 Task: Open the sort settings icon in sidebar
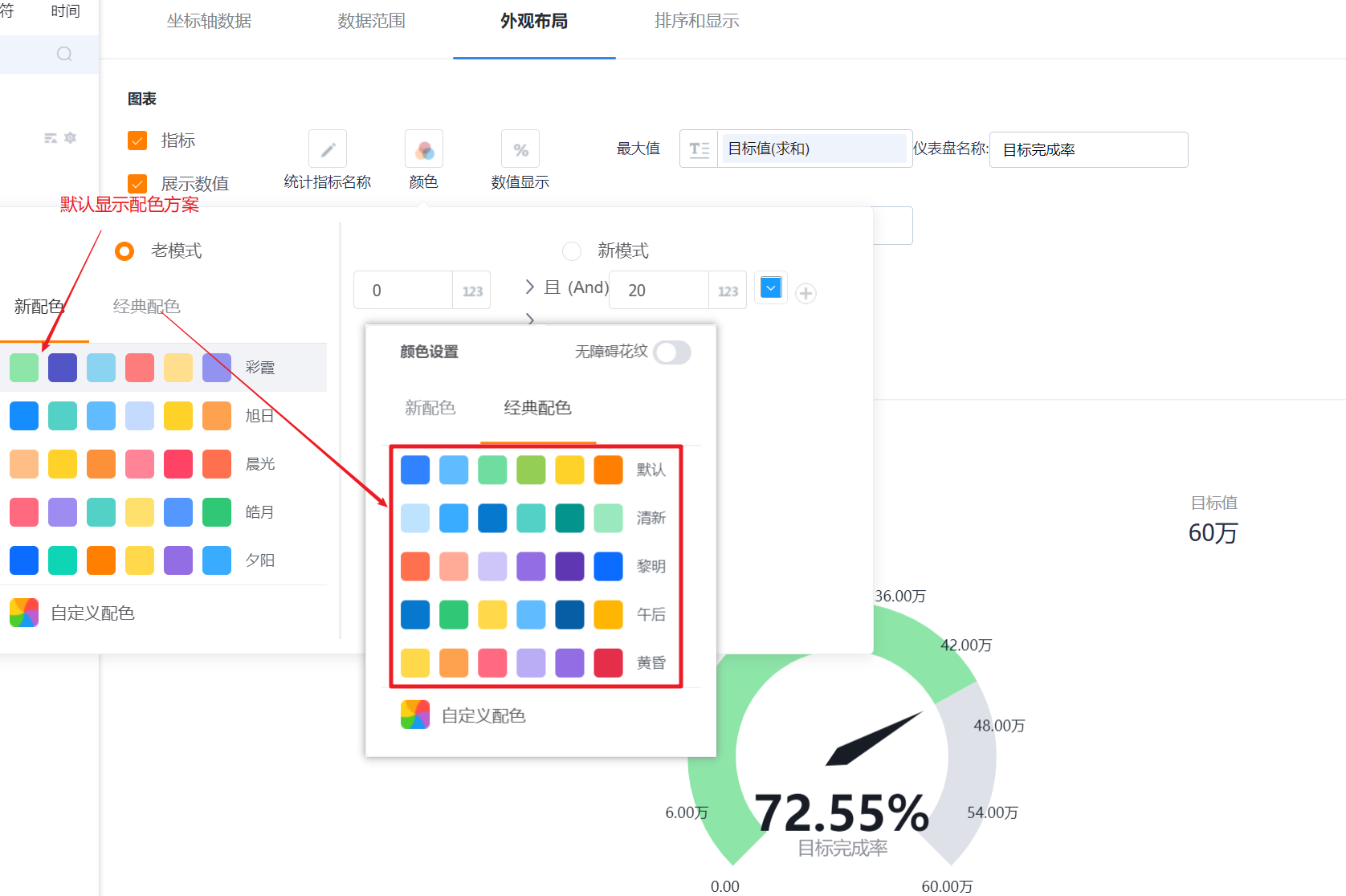click(51, 138)
